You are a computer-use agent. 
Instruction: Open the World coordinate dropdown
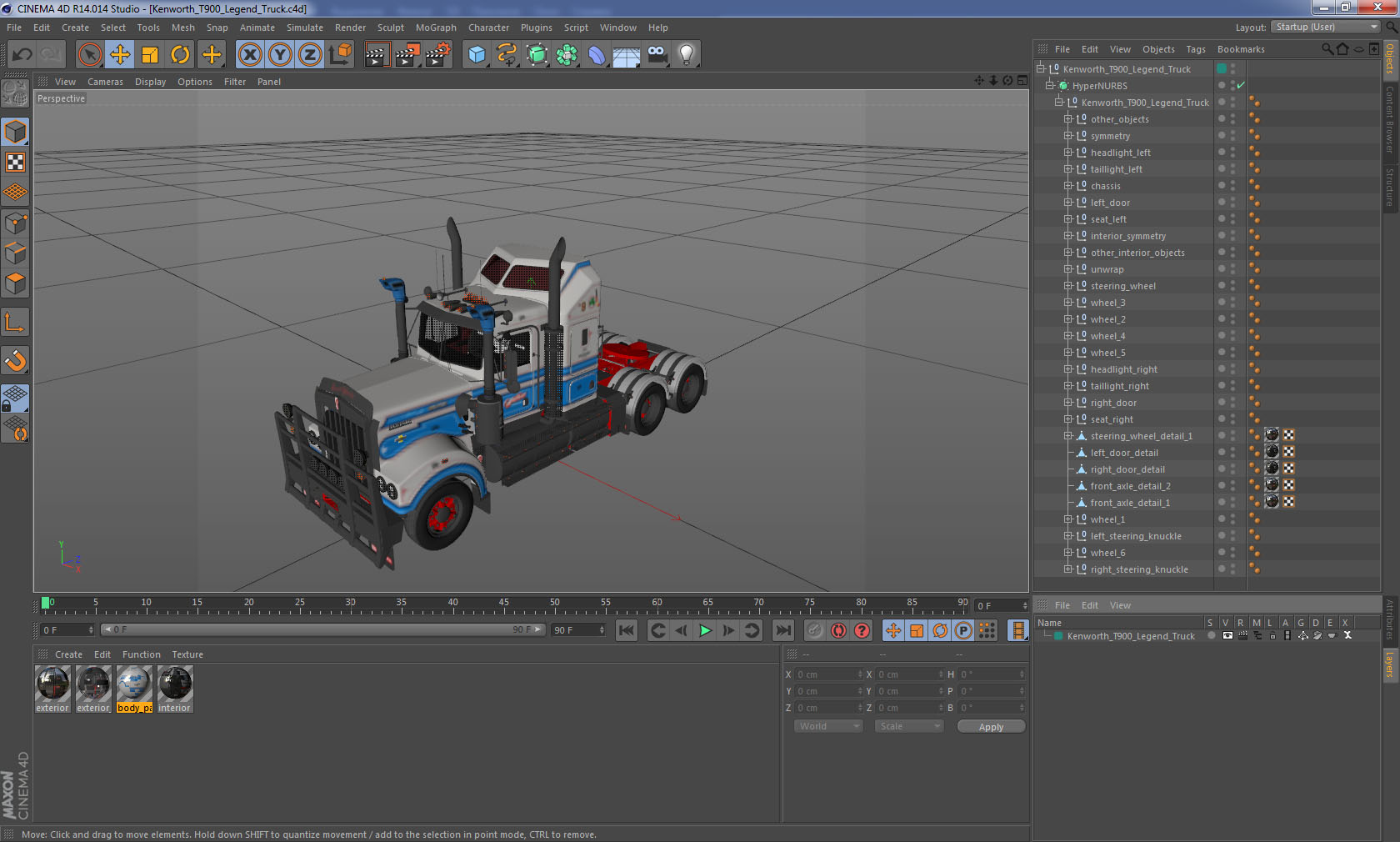(x=828, y=726)
